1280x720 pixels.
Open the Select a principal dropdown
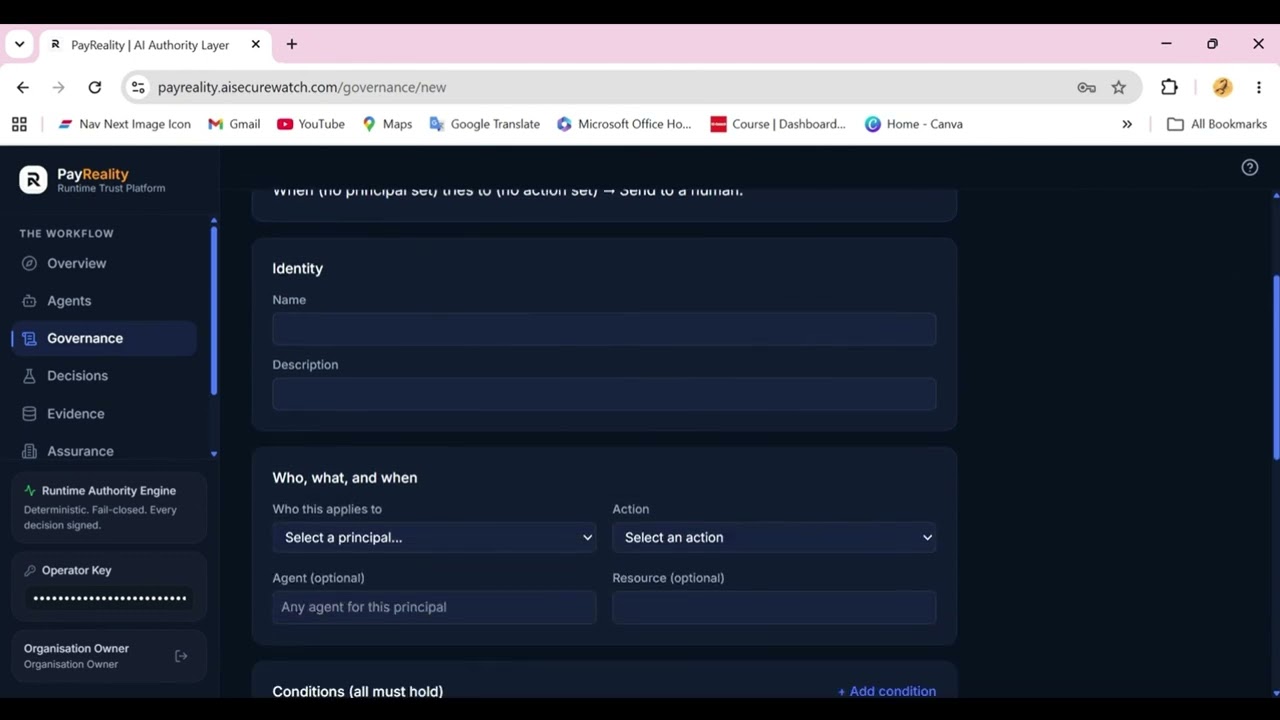pos(434,538)
